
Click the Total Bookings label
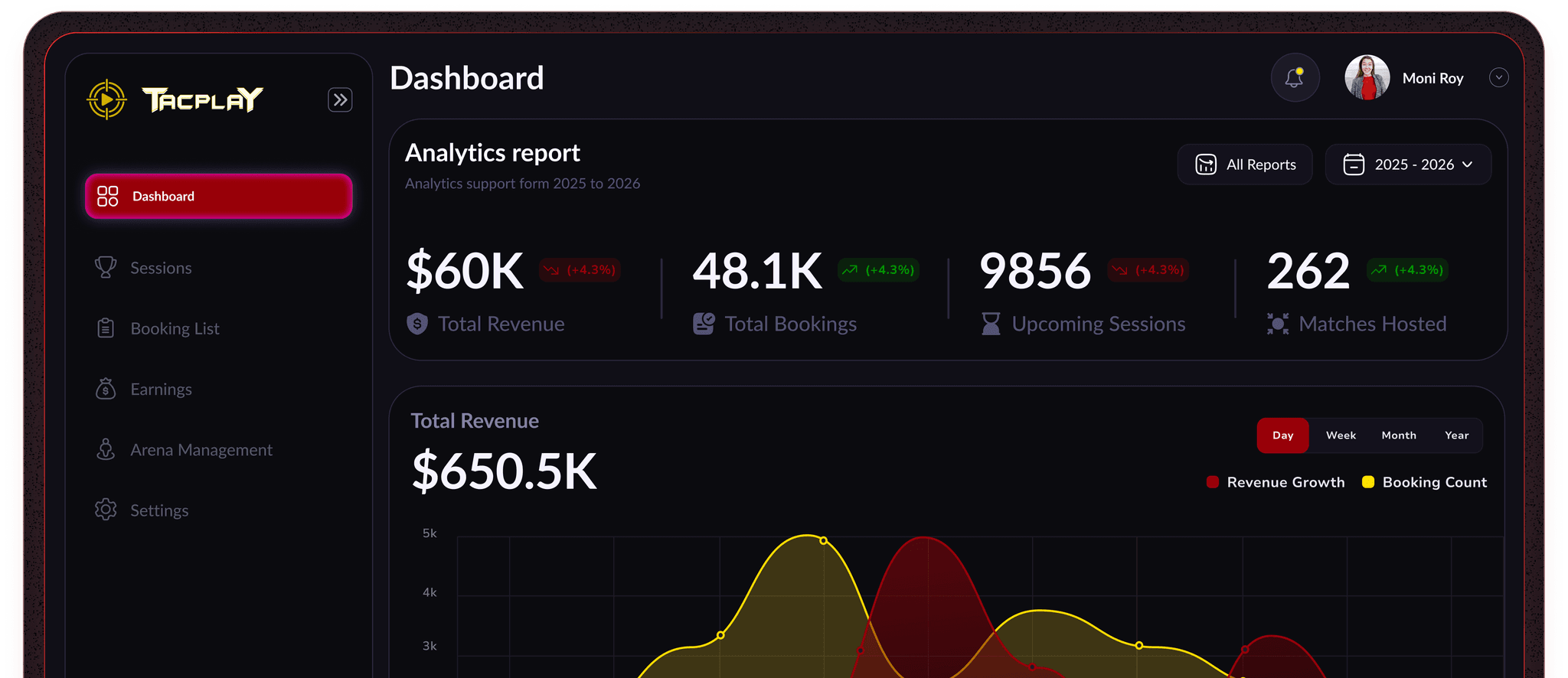coord(791,324)
